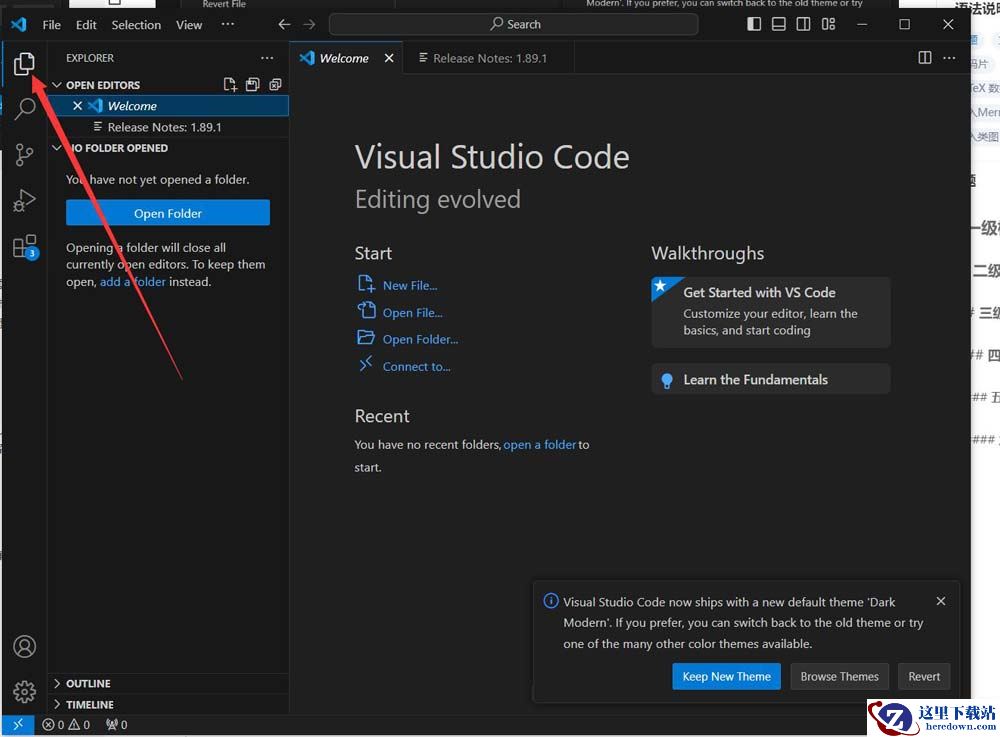This screenshot has height=737, width=1000.
Task: Click New Untitled File icon in Open Editors
Action: point(230,85)
